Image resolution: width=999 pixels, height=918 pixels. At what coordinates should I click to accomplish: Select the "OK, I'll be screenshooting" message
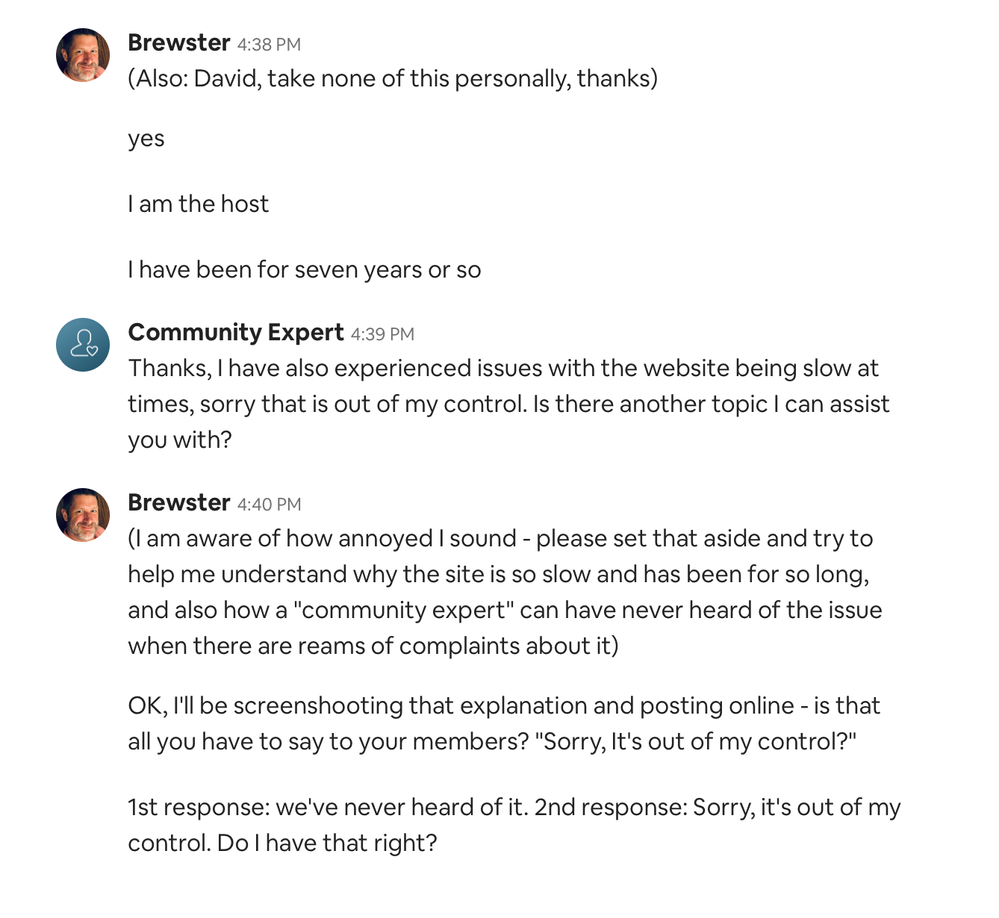504,724
